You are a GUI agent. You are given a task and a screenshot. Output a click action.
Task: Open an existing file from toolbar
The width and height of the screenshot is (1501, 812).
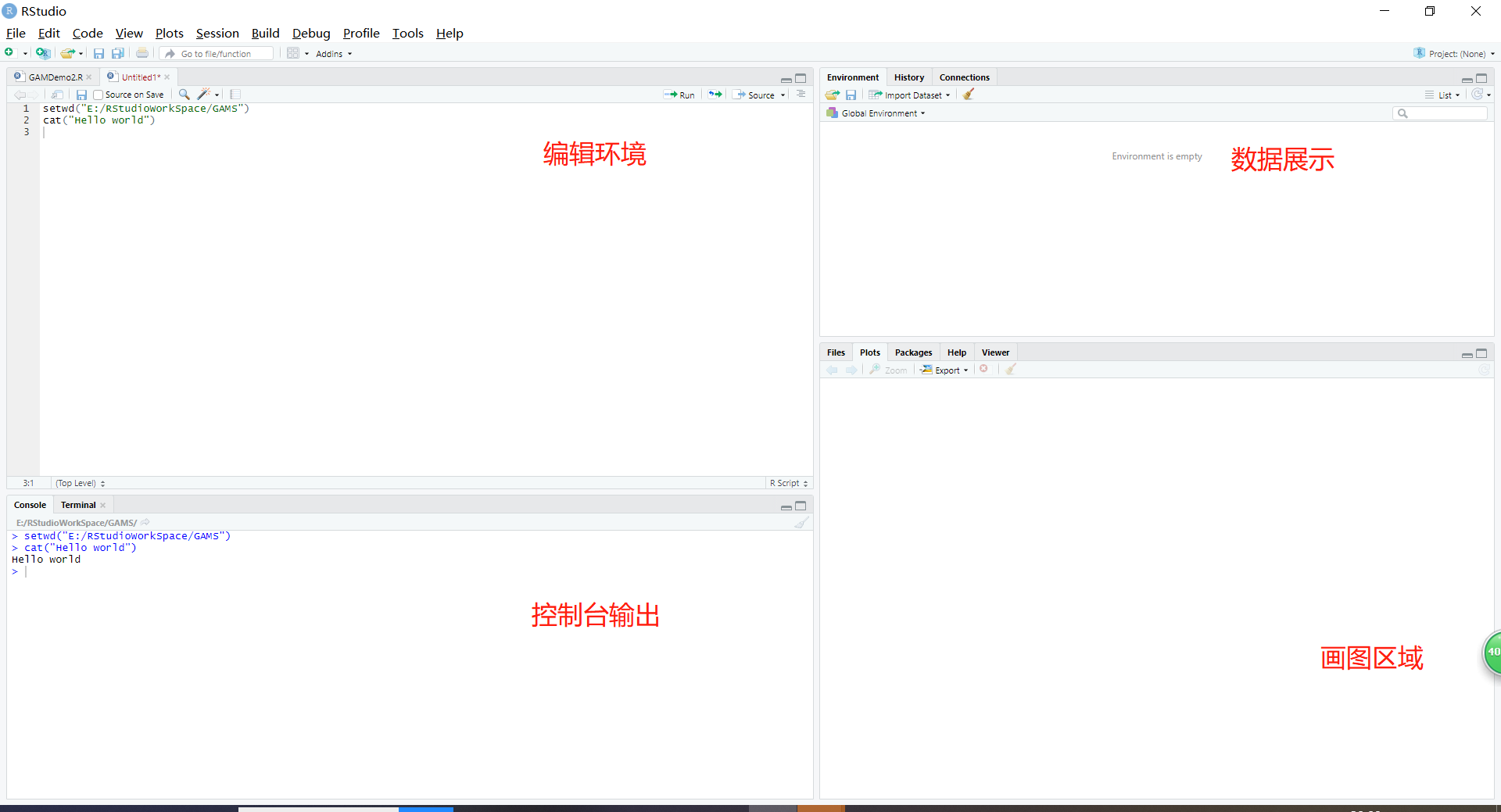67,53
